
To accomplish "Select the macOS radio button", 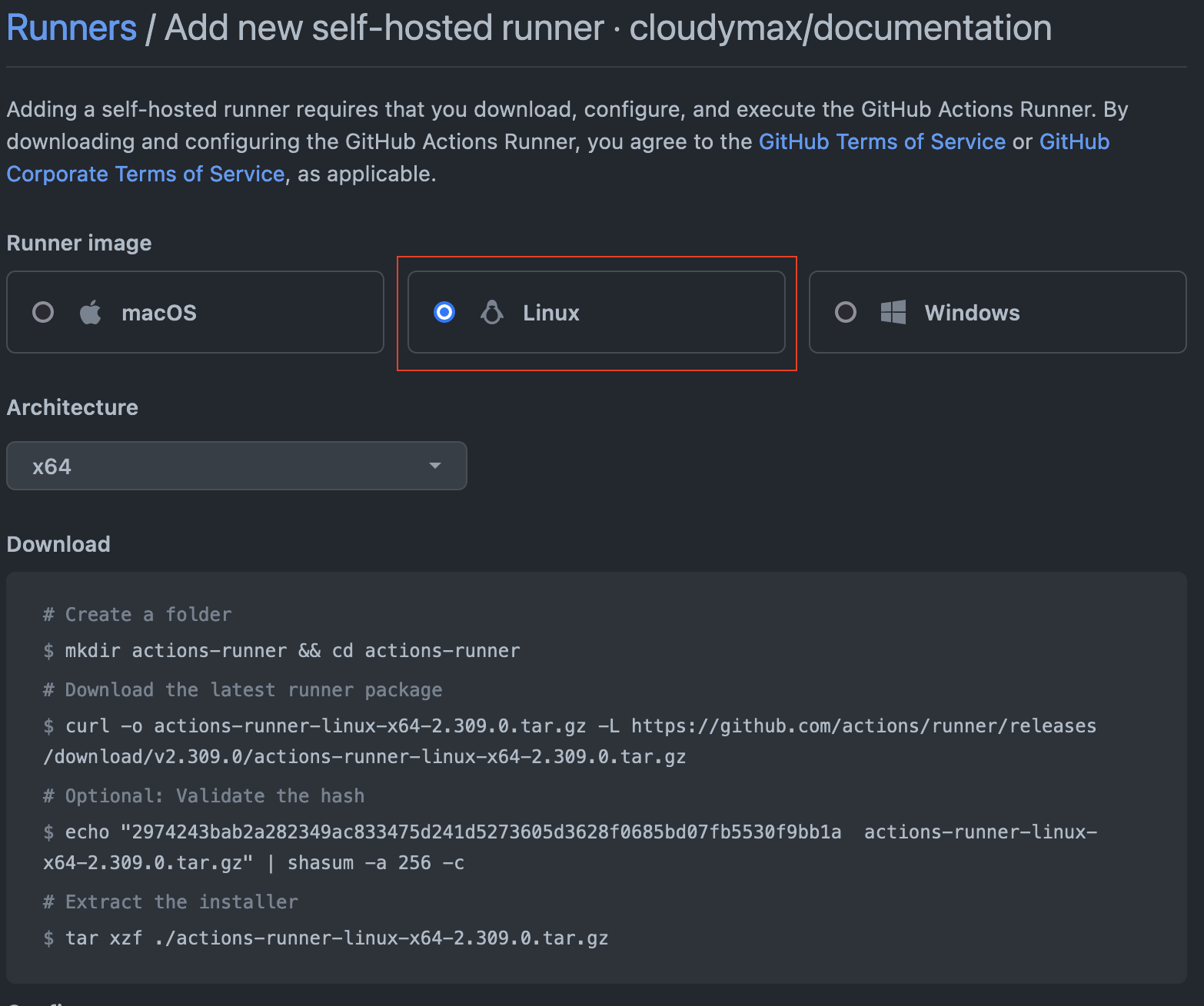I will (43, 313).
